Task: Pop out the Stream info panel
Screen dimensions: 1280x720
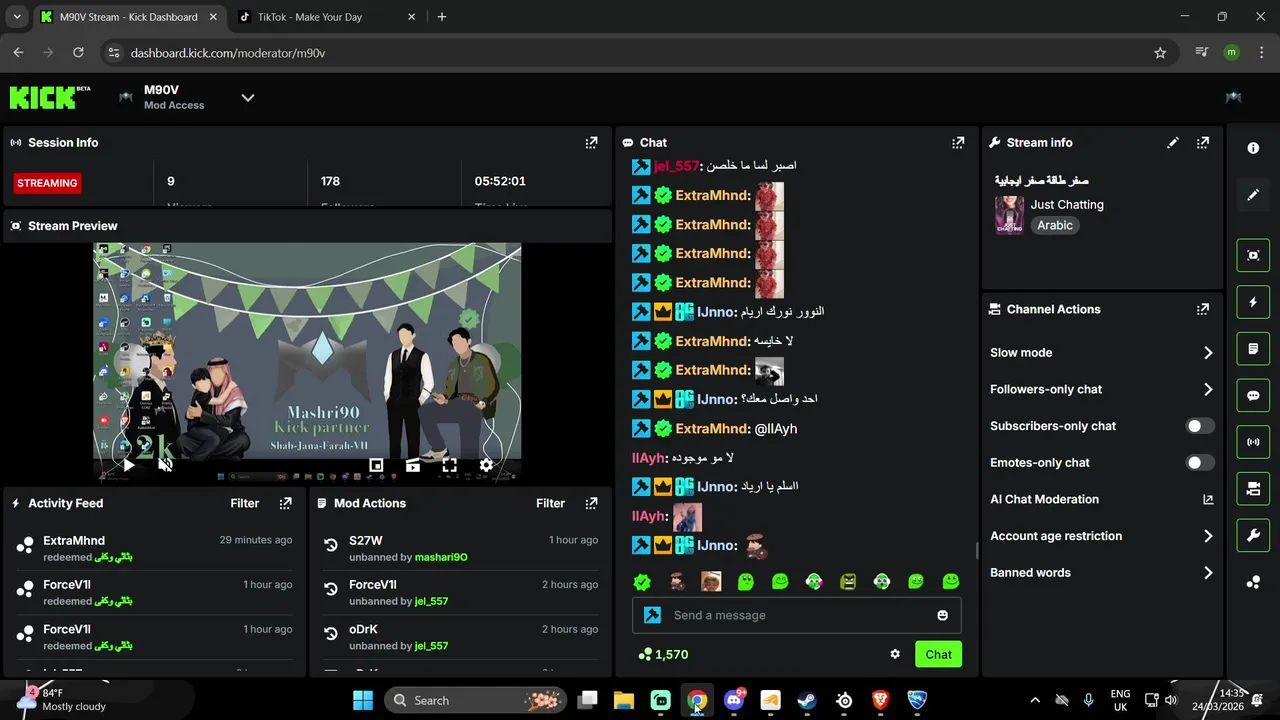Action: (x=1203, y=143)
